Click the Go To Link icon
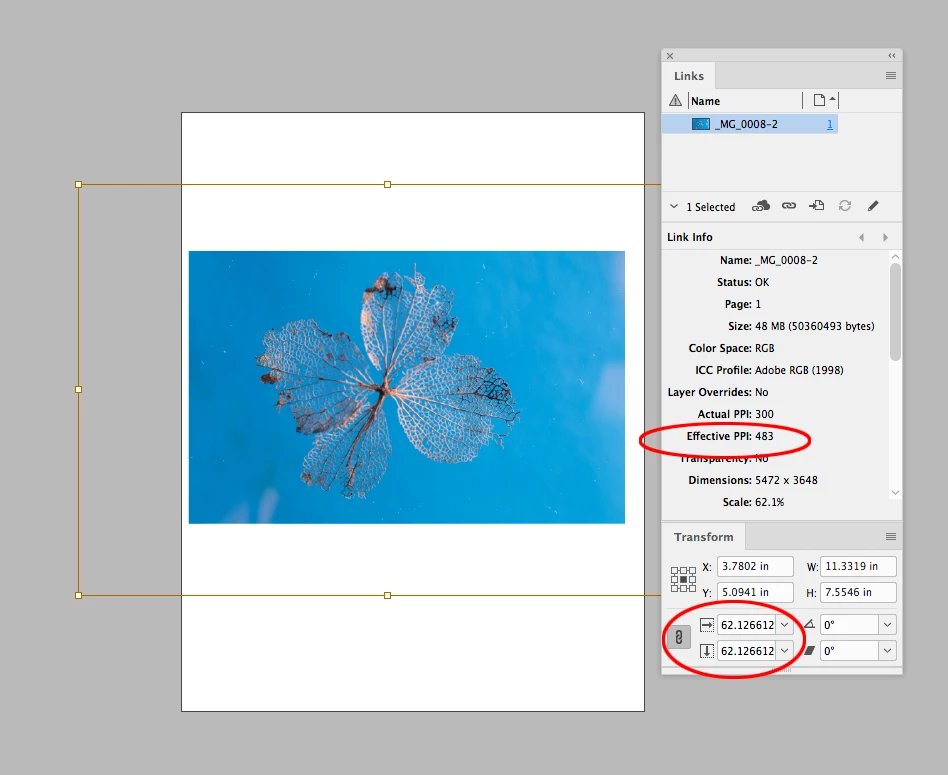Viewport: 948px width, 775px height. (x=816, y=206)
